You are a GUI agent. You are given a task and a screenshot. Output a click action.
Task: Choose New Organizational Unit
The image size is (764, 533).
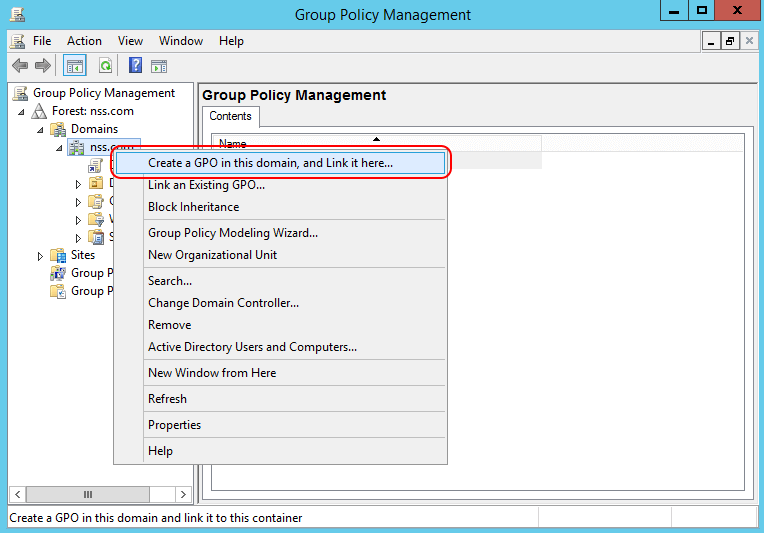click(212, 255)
